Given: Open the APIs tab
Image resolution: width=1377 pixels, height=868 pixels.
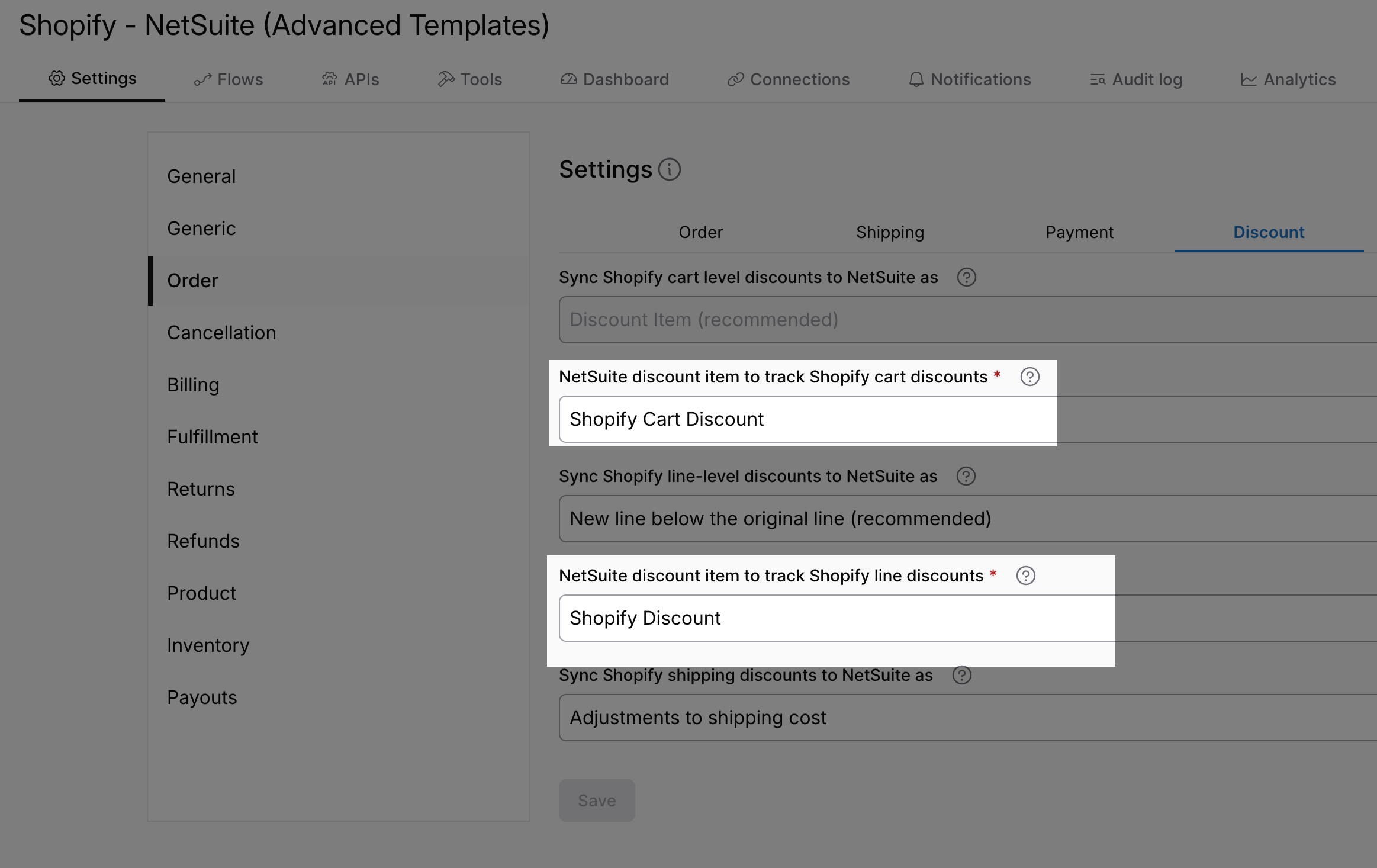Looking at the screenshot, I should click(x=350, y=79).
